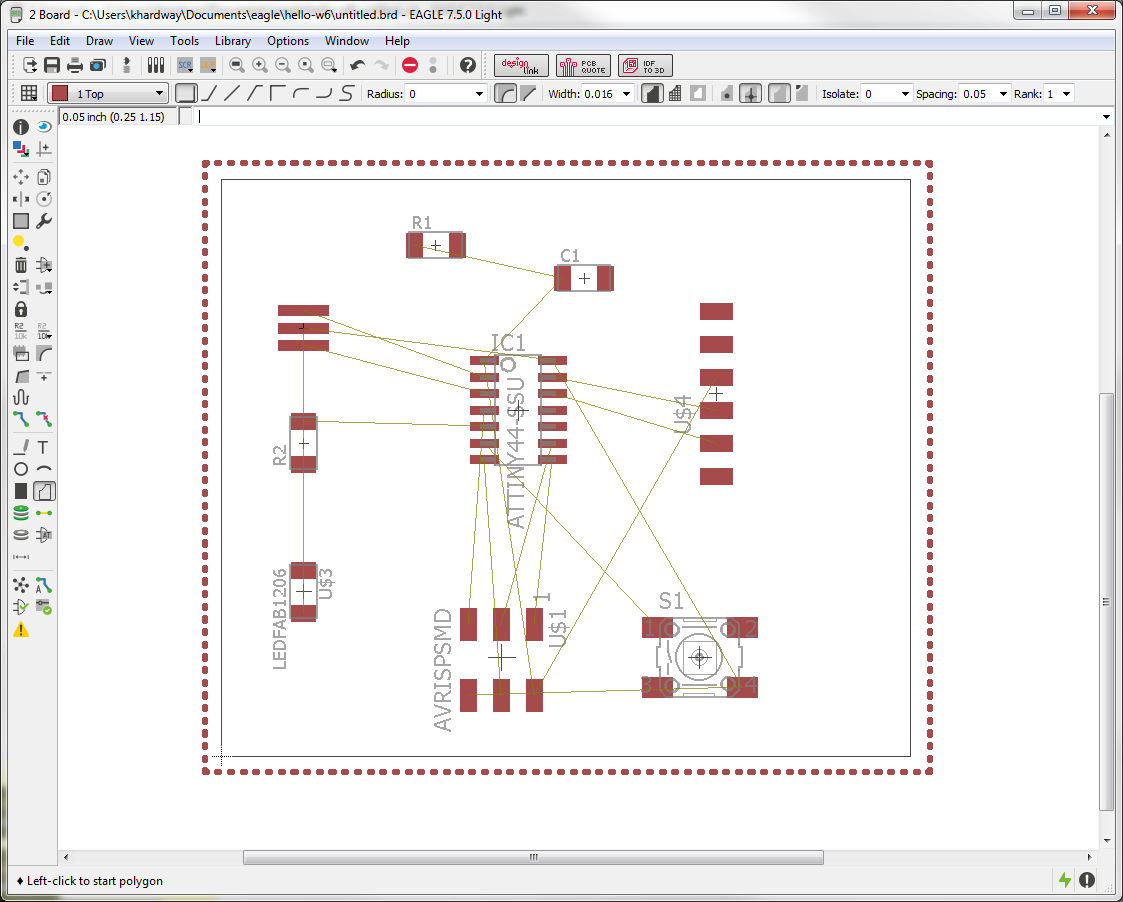The height and width of the screenshot is (902, 1123).
Task: Toggle the cutout polygon pour option
Action: [x=698, y=94]
